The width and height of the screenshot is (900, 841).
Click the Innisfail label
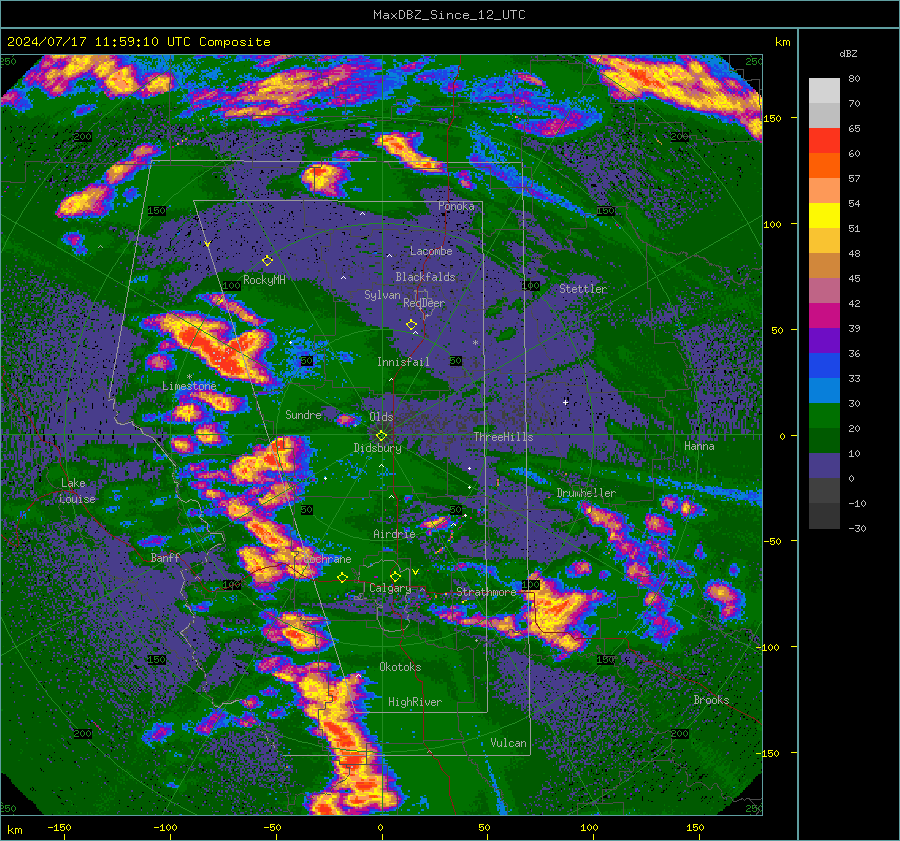pyautogui.click(x=403, y=362)
